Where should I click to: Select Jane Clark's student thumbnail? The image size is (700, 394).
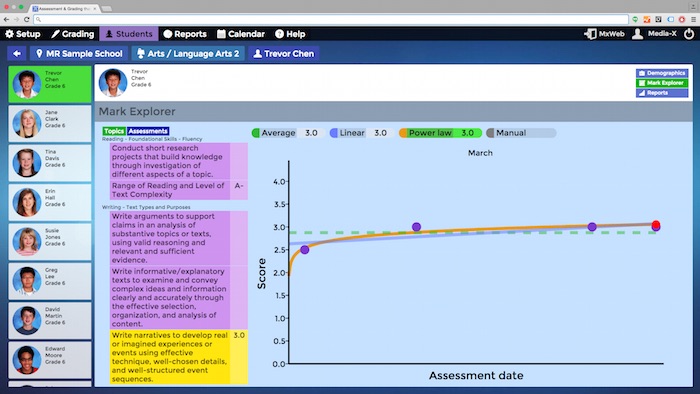pos(50,123)
